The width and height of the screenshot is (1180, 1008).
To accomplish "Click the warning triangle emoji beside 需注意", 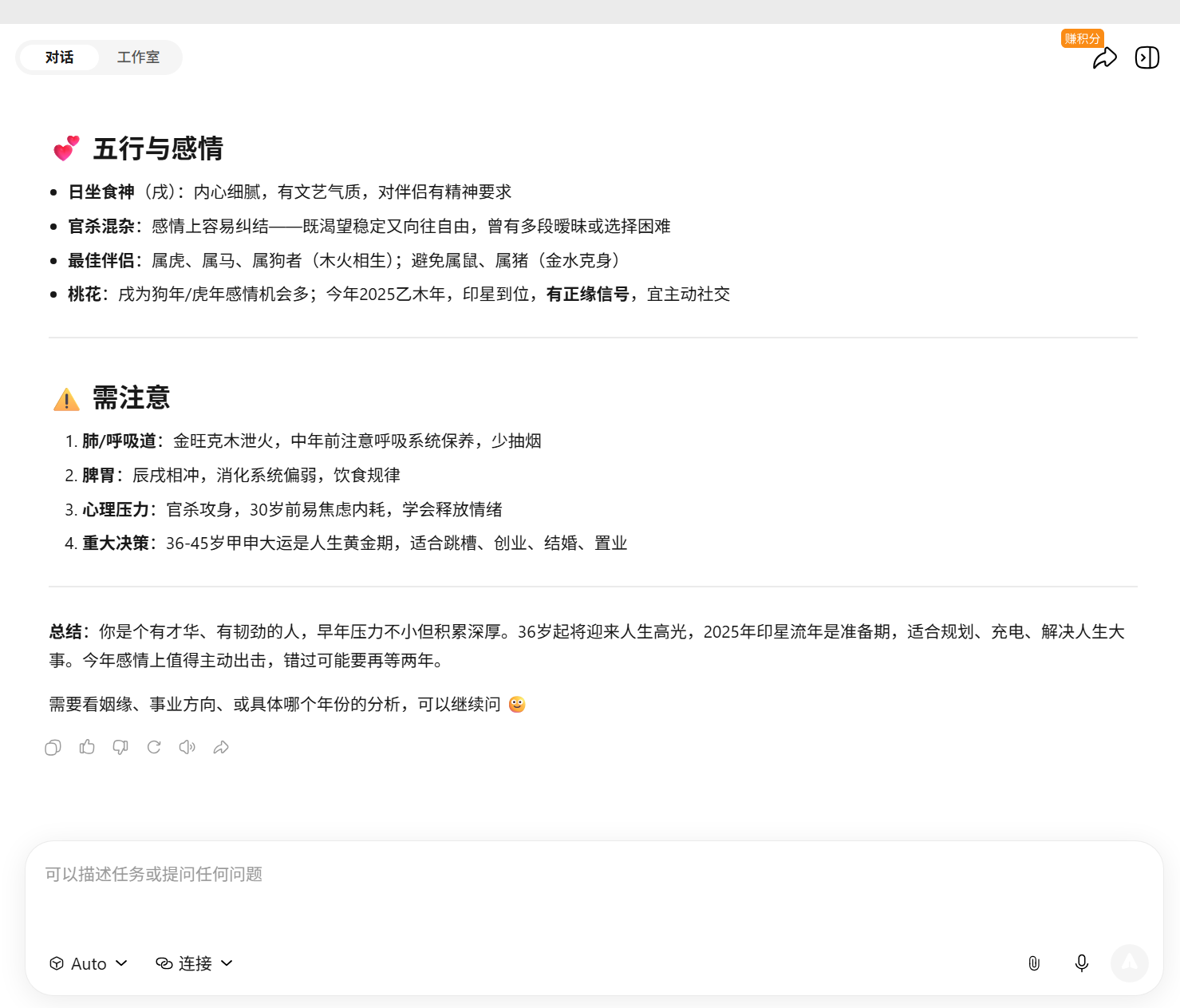I will pyautogui.click(x=66, y=399).
